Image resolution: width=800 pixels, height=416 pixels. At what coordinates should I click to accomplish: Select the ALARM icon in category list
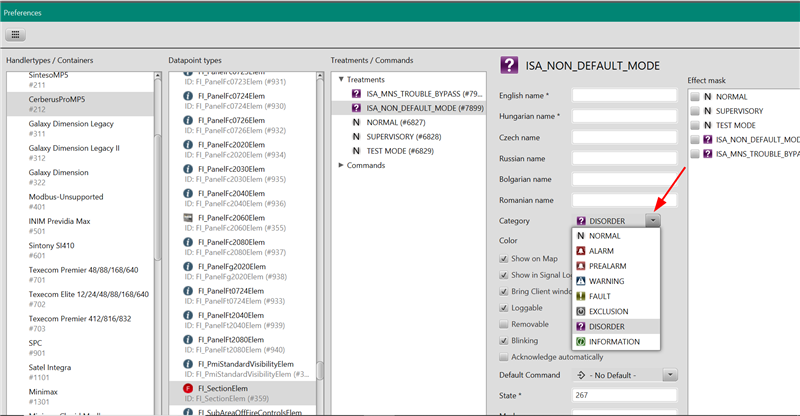click(x=581, y=251)
